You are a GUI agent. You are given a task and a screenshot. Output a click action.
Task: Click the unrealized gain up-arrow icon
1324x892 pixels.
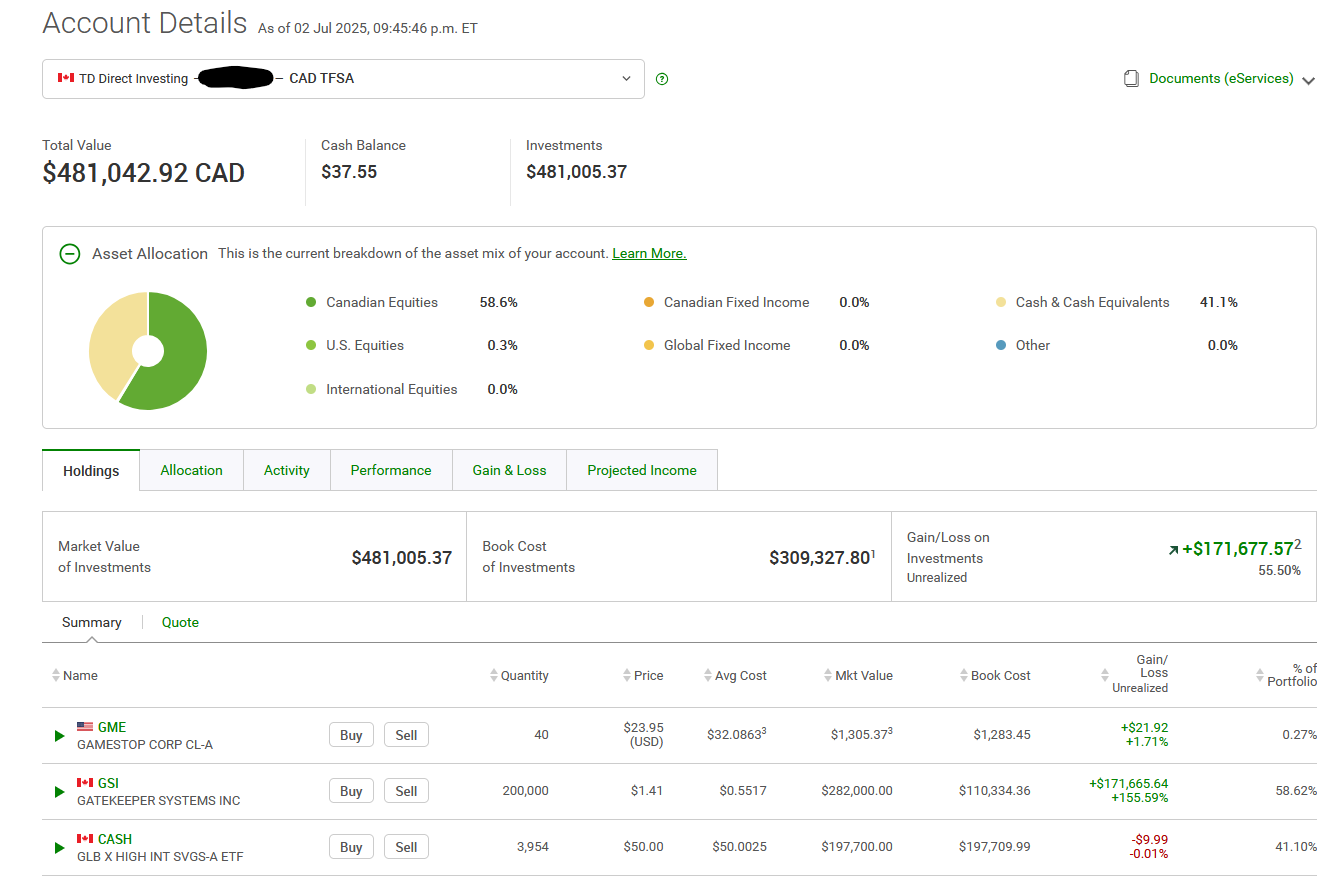1173,550
